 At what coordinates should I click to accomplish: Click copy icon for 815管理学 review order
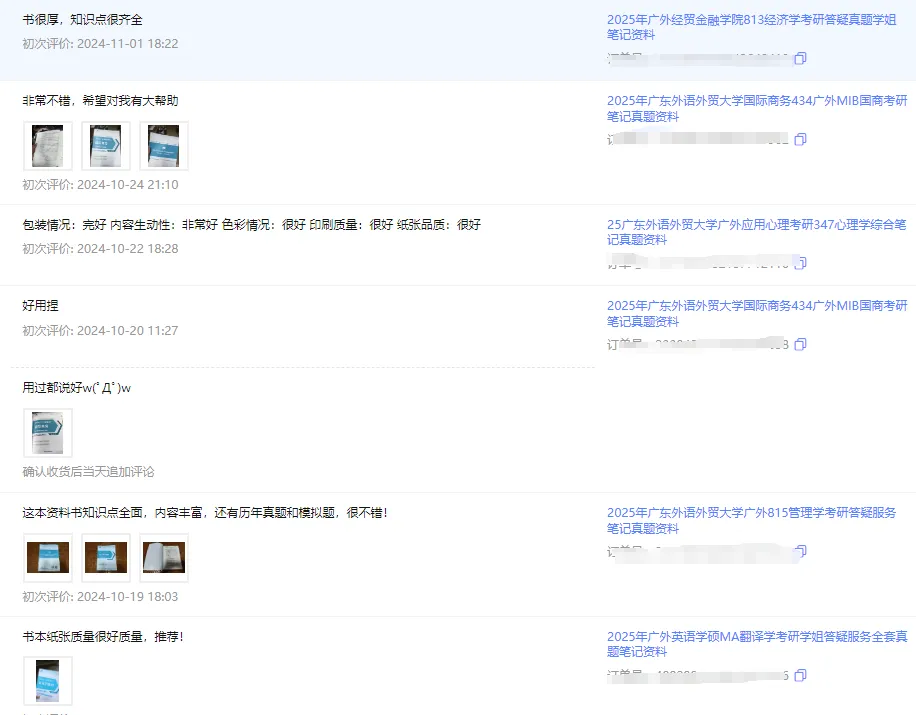tap(800, 551)
